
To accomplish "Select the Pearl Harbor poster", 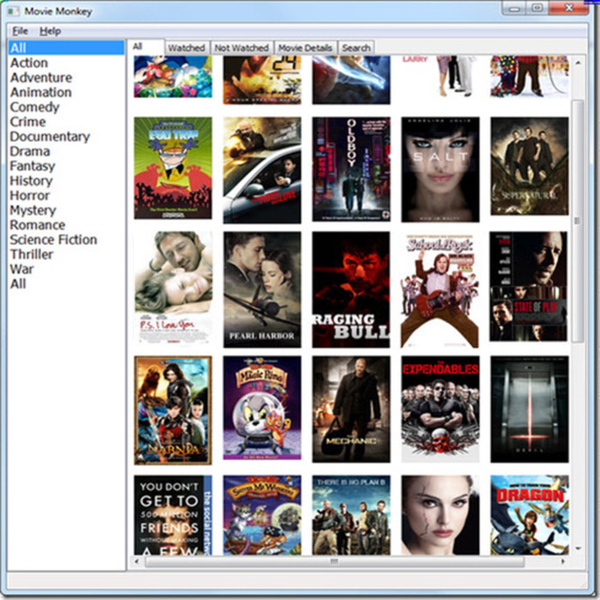I will click(262, 290).
